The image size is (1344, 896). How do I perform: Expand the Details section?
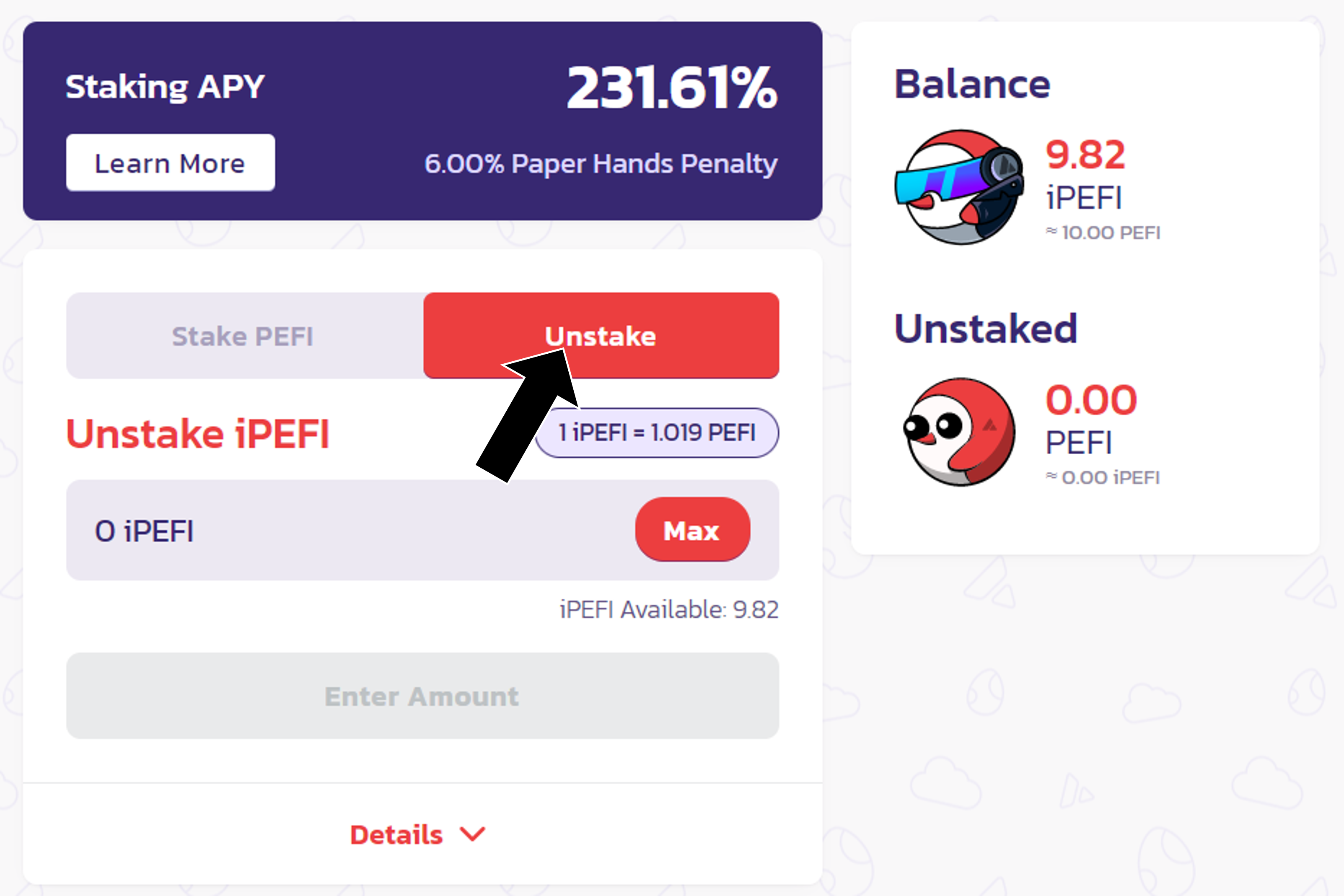418,834
